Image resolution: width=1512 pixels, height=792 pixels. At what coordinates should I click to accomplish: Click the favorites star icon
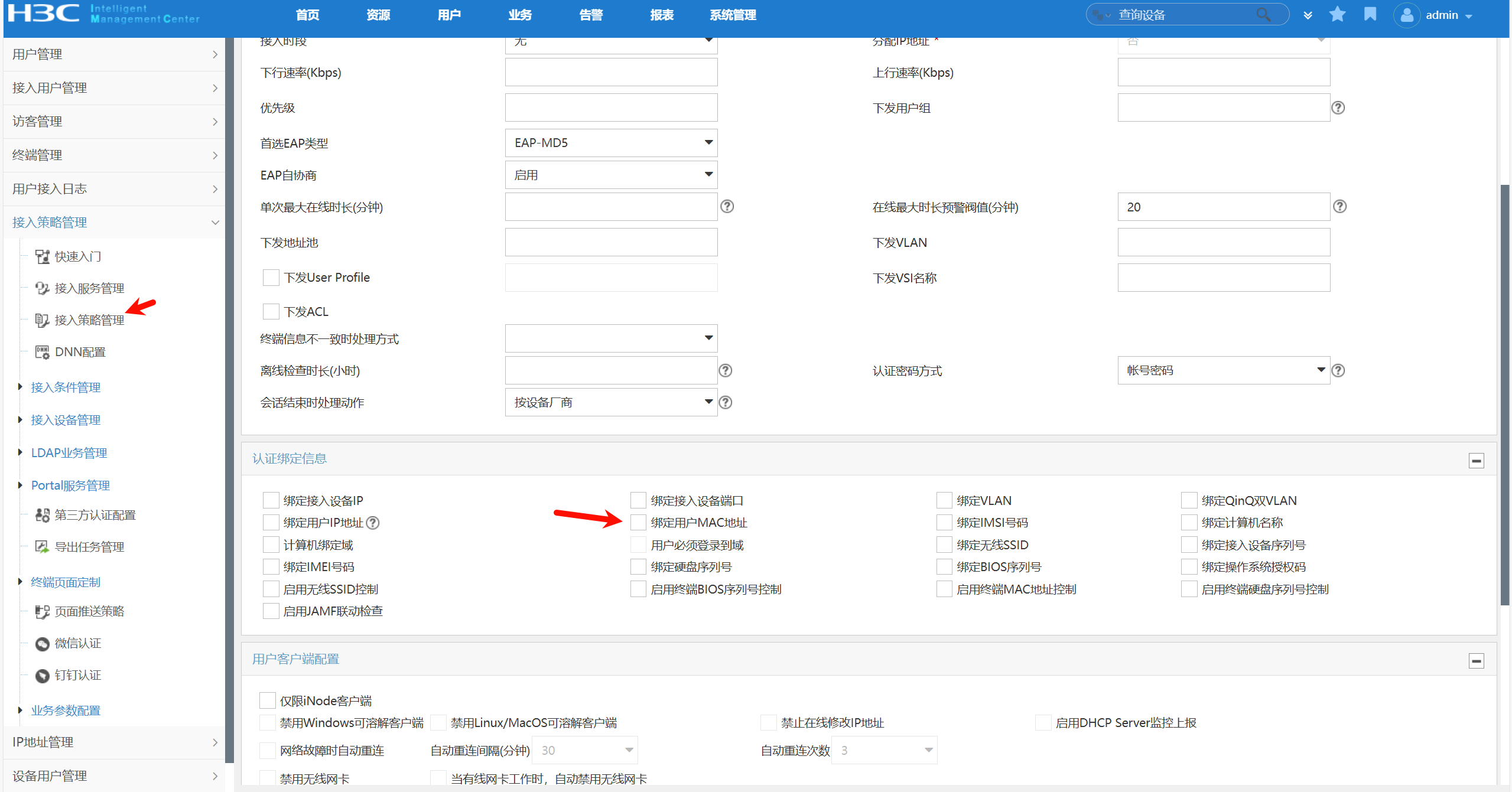coord(1337,14)
